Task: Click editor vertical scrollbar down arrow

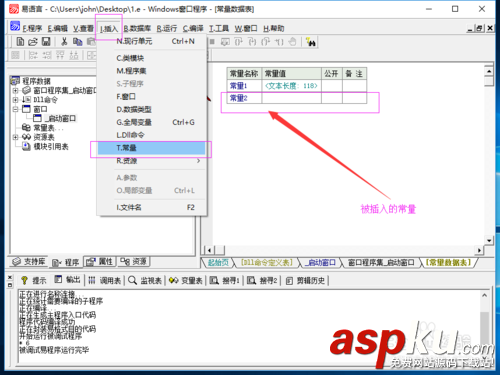Action: click(489, 240)
